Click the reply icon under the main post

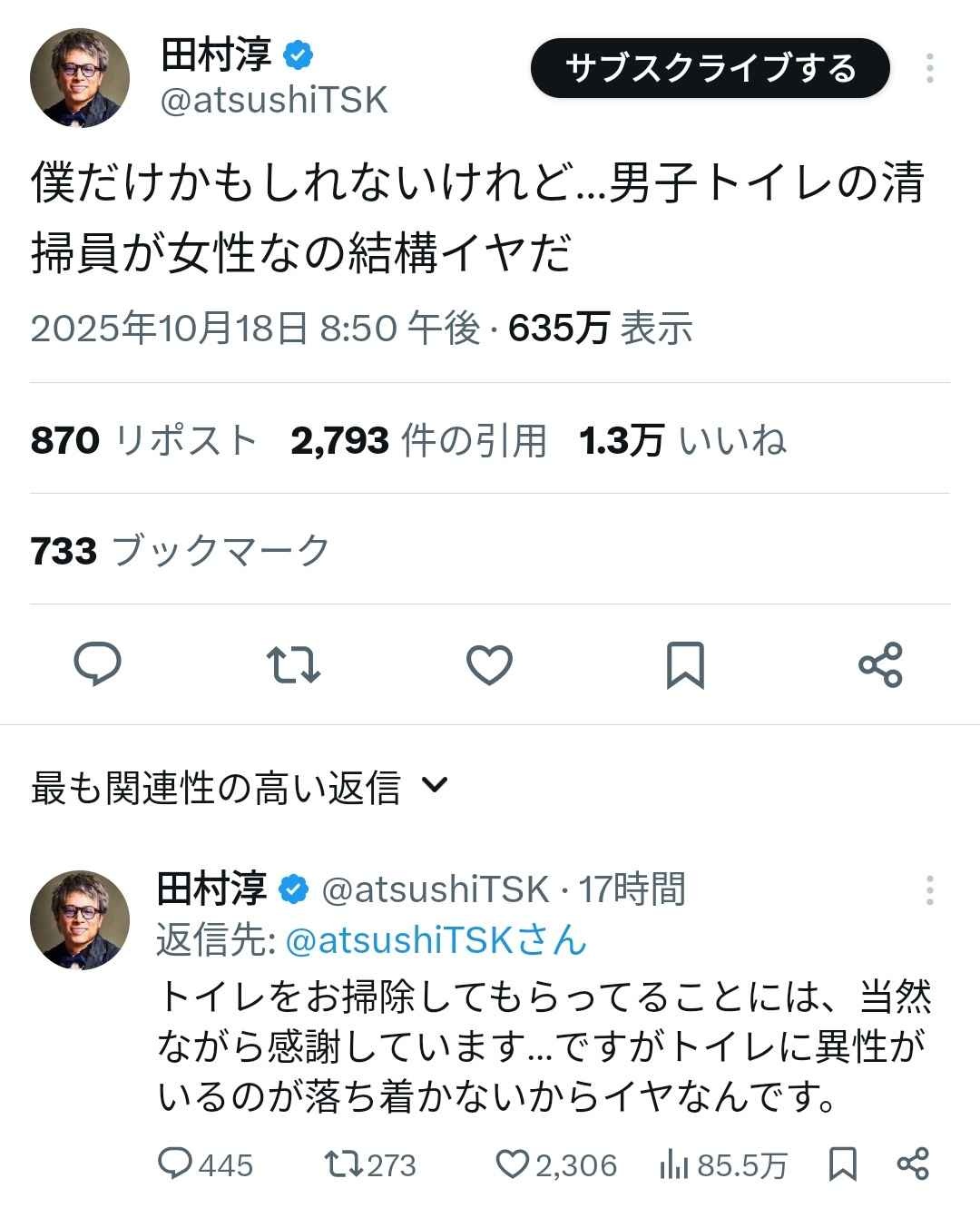pos(97,664)
